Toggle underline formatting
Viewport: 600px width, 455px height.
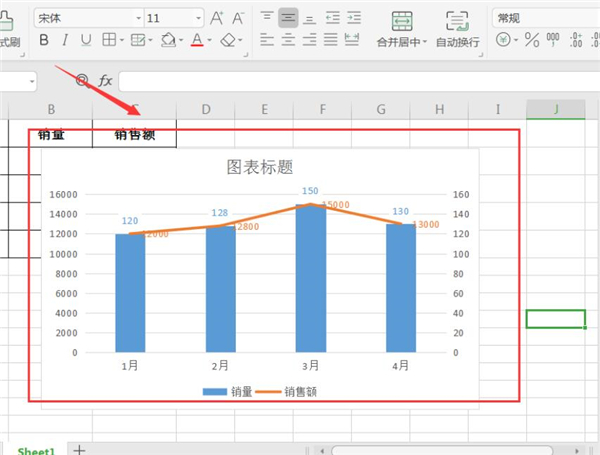pos(86,40)
